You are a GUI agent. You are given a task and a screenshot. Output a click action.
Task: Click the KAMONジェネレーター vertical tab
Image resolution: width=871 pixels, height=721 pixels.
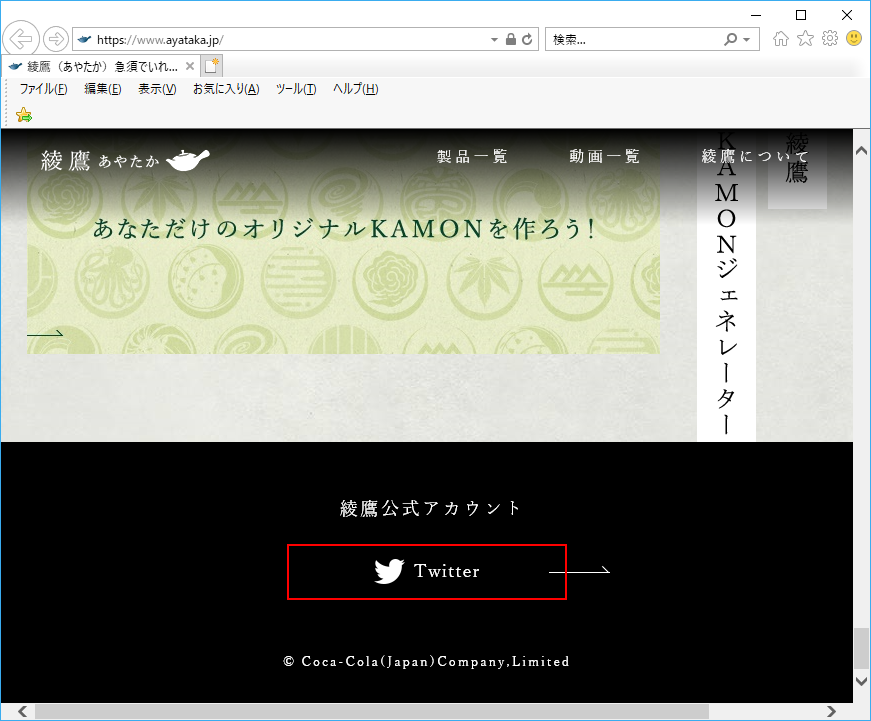pyautogui.click(x=726, y=286)
